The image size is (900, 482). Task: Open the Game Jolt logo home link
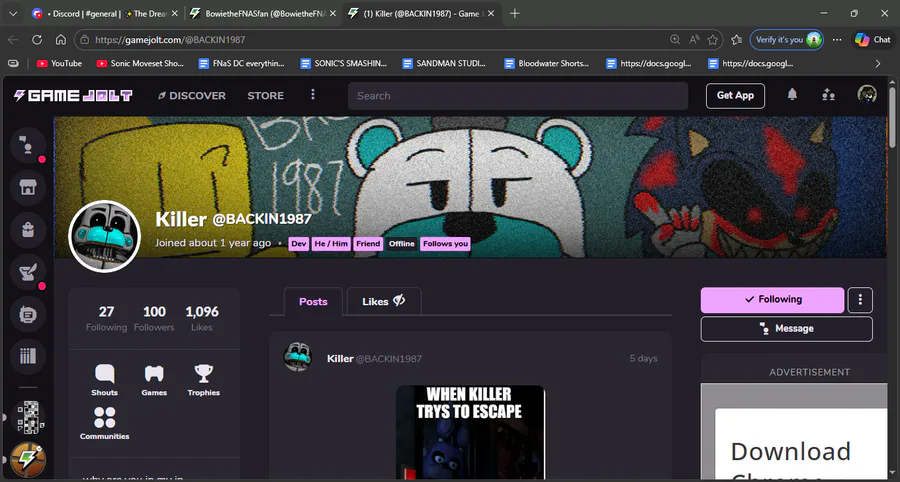pyautogui.click(x=73, y=96)
